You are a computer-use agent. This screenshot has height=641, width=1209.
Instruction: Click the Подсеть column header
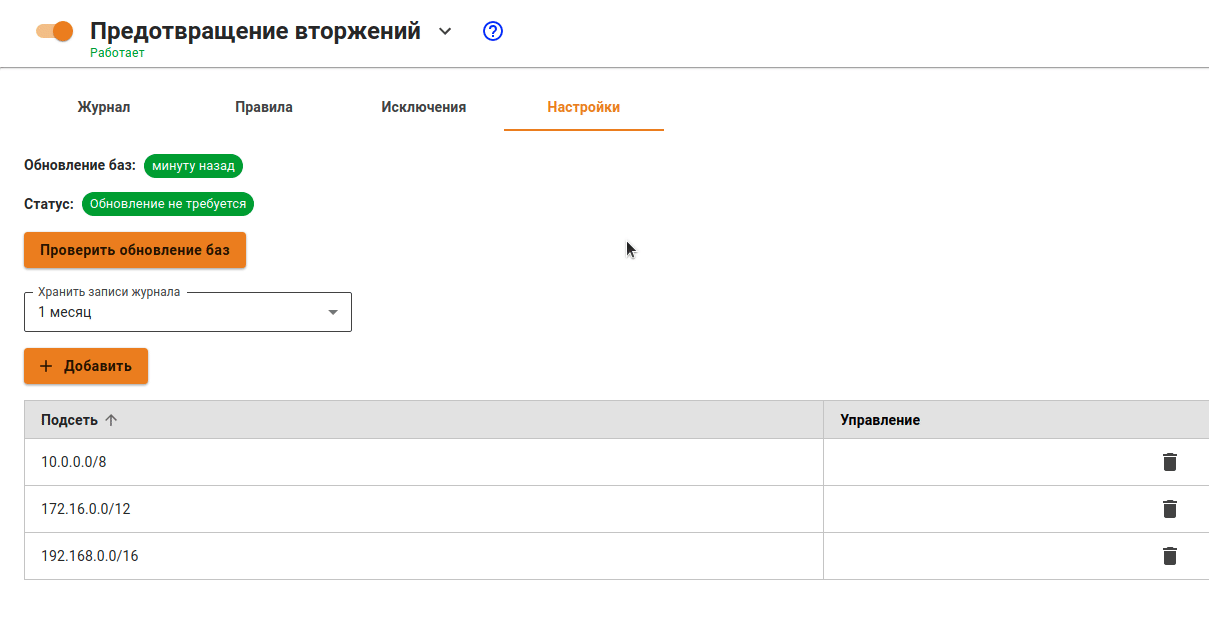coord(69,420)
